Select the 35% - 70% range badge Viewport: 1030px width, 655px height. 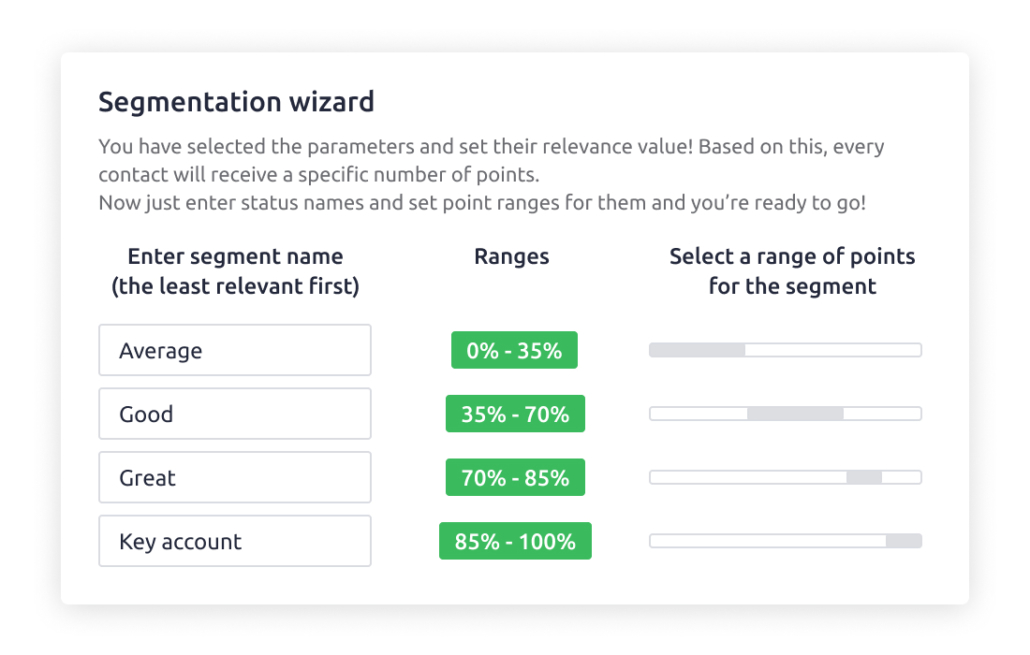click(514, 414)
